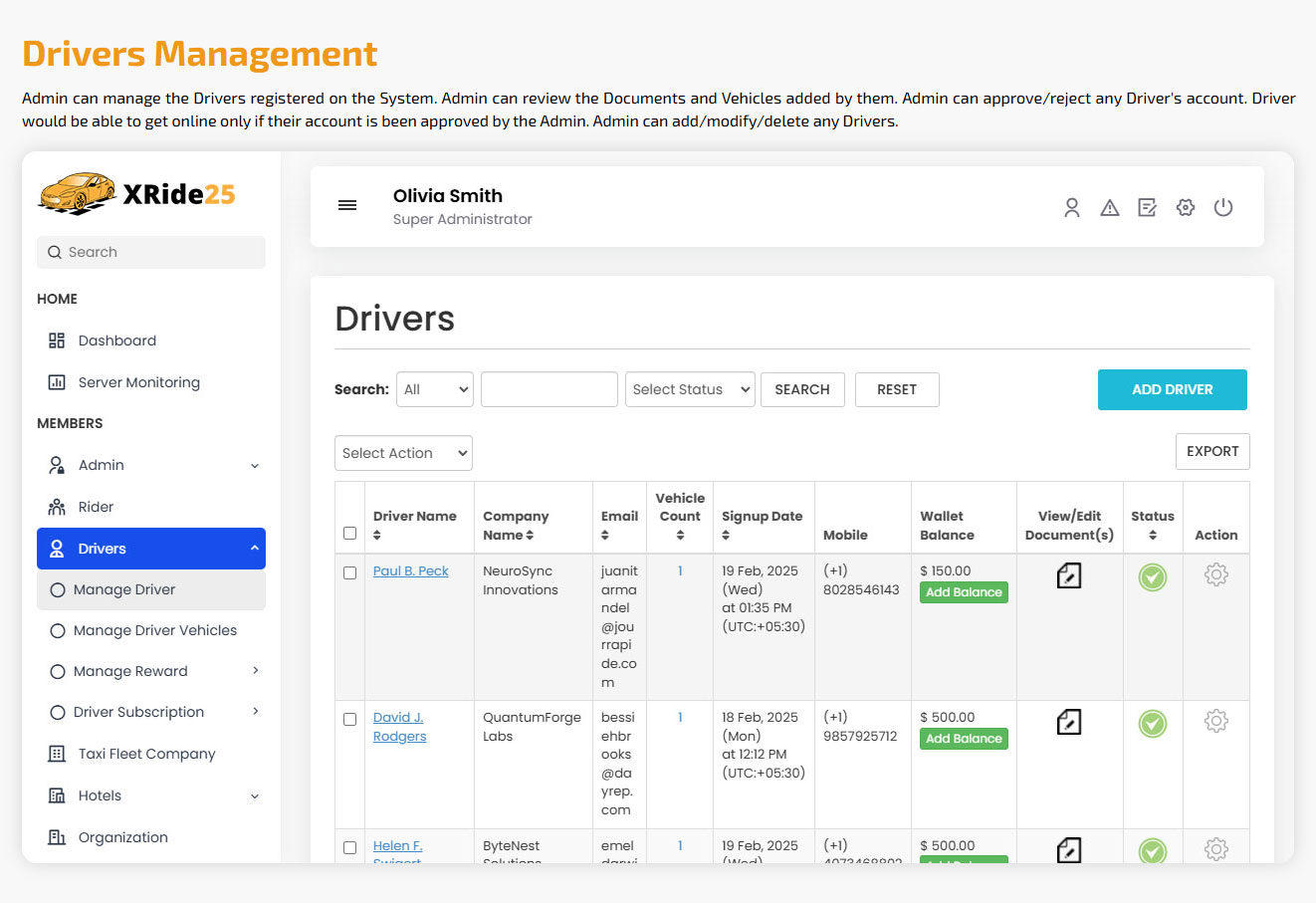The width and height of the screenshot is (1316, 903).
Task: Sort by Vehicle Count arrows
Action: pyautogui.click(x=680, y=536)
